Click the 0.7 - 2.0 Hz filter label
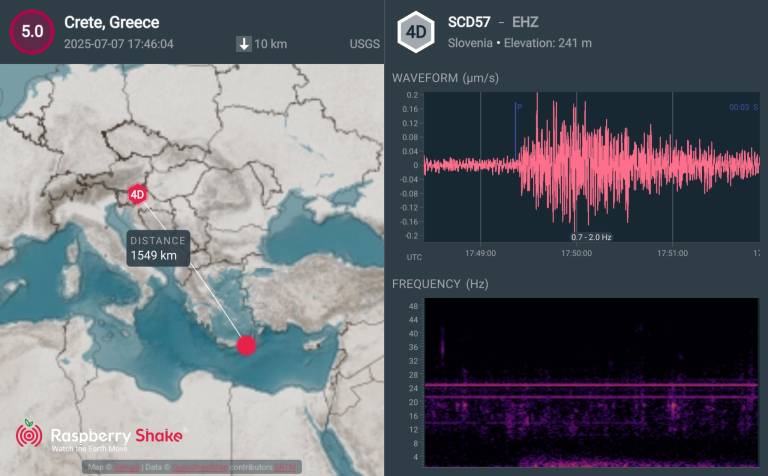 pyautogui.click(x=590, y=236)
